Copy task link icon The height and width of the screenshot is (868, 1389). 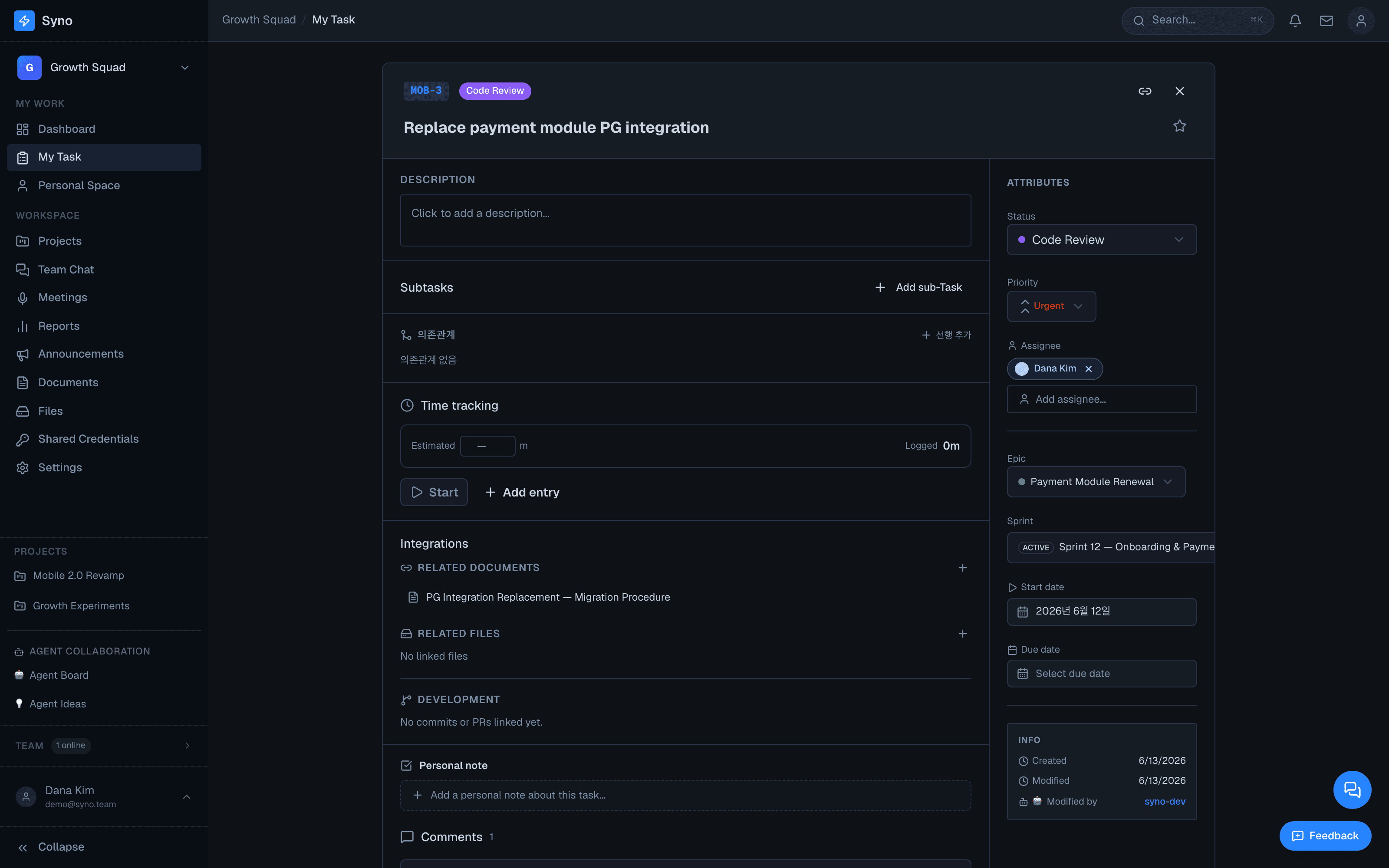point(1145,91)
